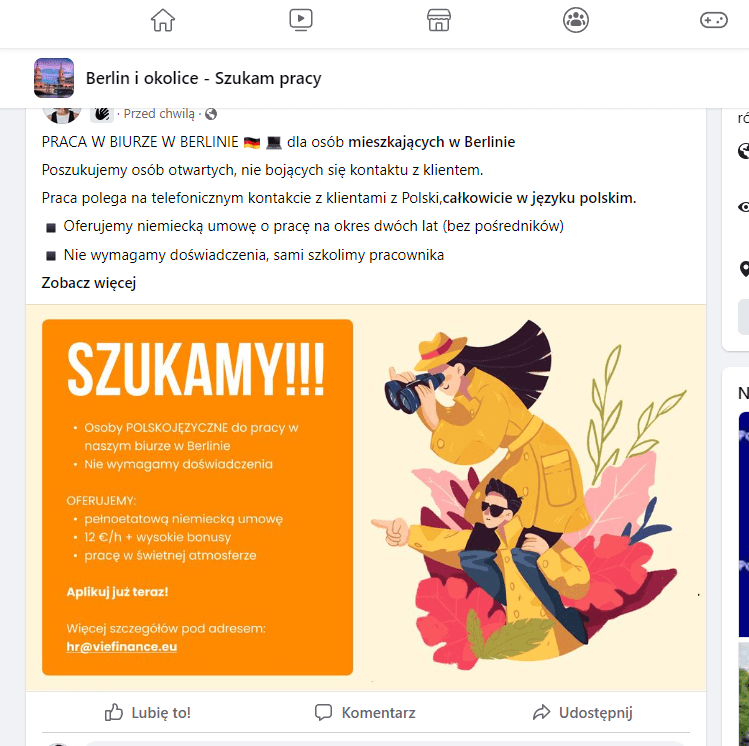Viewport: 749px width, 746px height.
Task: Click the group's Berlin cover thumbnail
Action: click(x=54, y=78)
